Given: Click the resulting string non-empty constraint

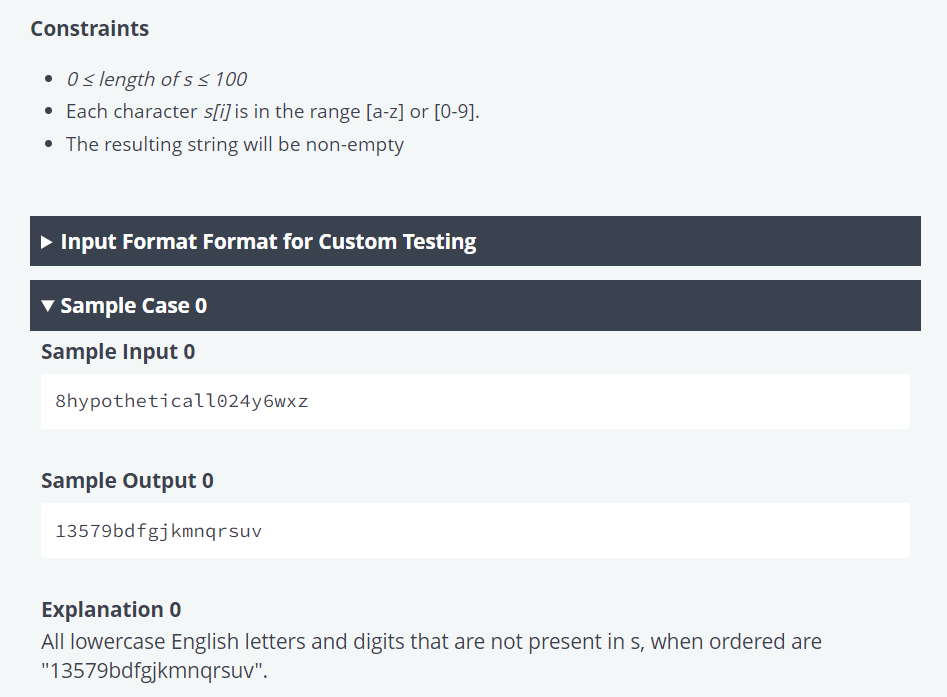Looking at the screenshot, I should (235, 144).
